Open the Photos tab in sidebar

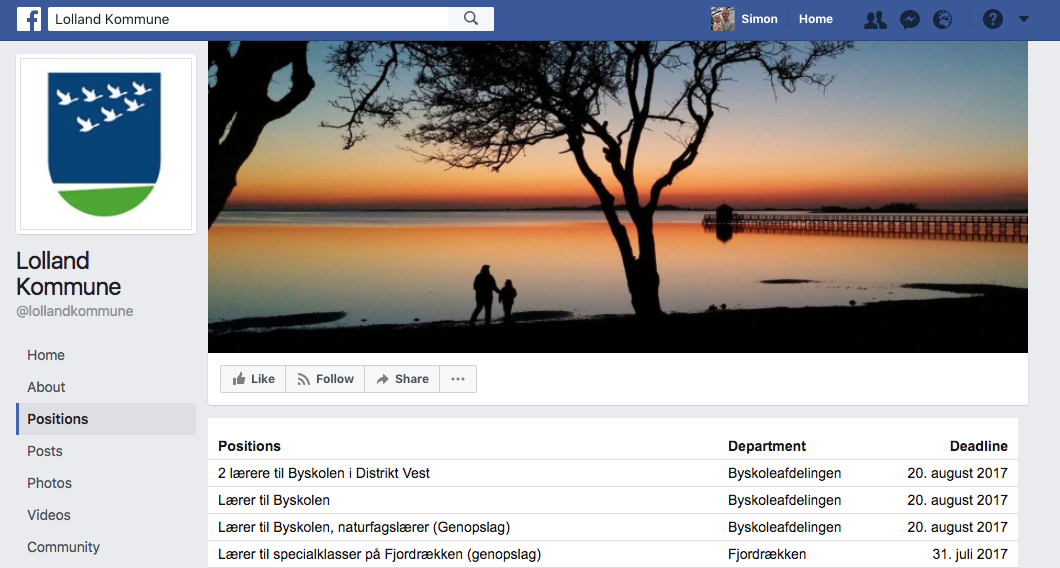point(49,483)
